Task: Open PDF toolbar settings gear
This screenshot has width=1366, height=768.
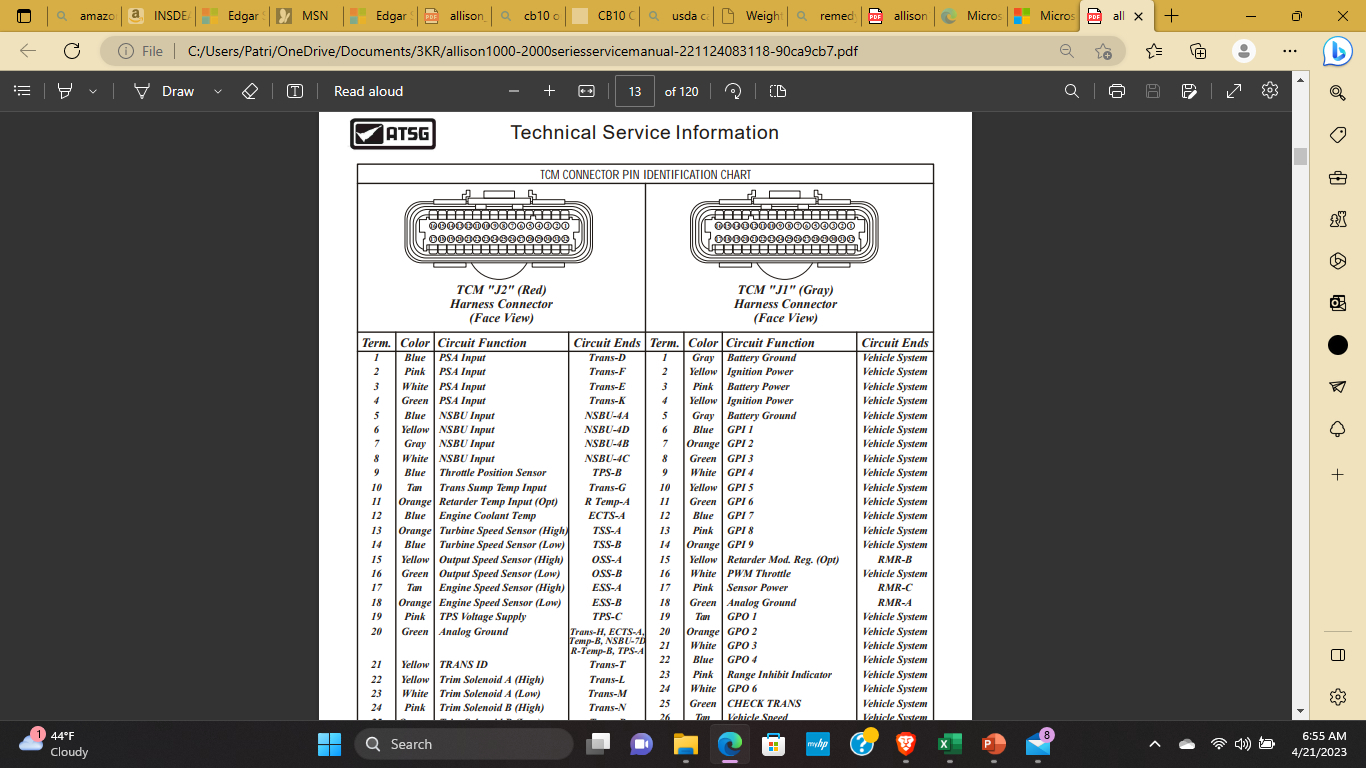Action: coord(1270,90)
